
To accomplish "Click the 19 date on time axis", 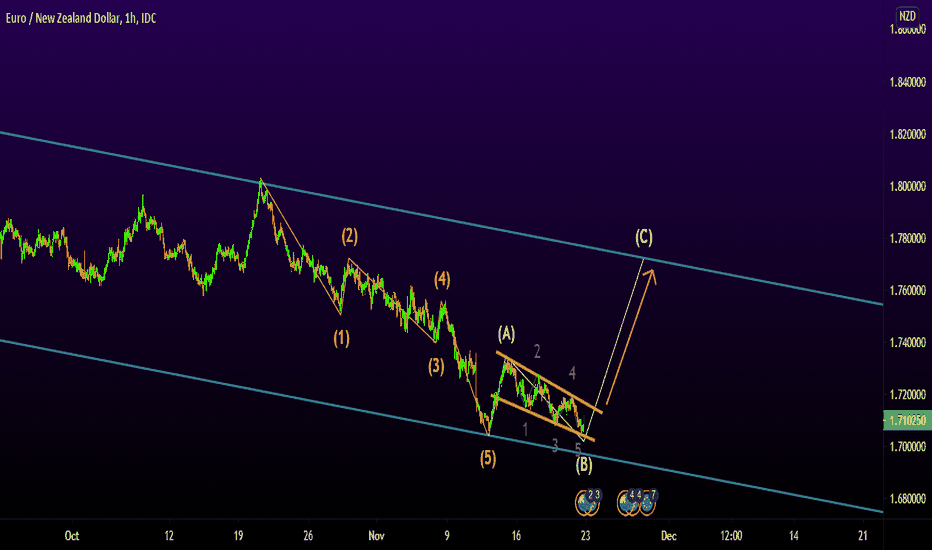I will tap(238, 536).
